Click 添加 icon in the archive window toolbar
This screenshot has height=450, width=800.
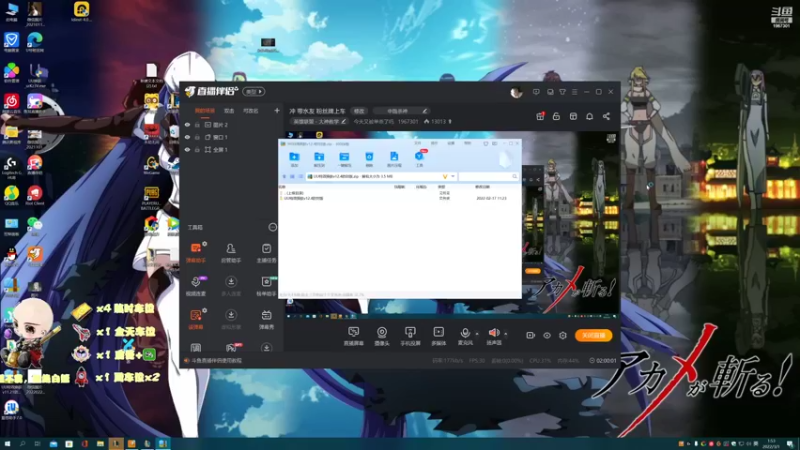[x=294, y=159]
